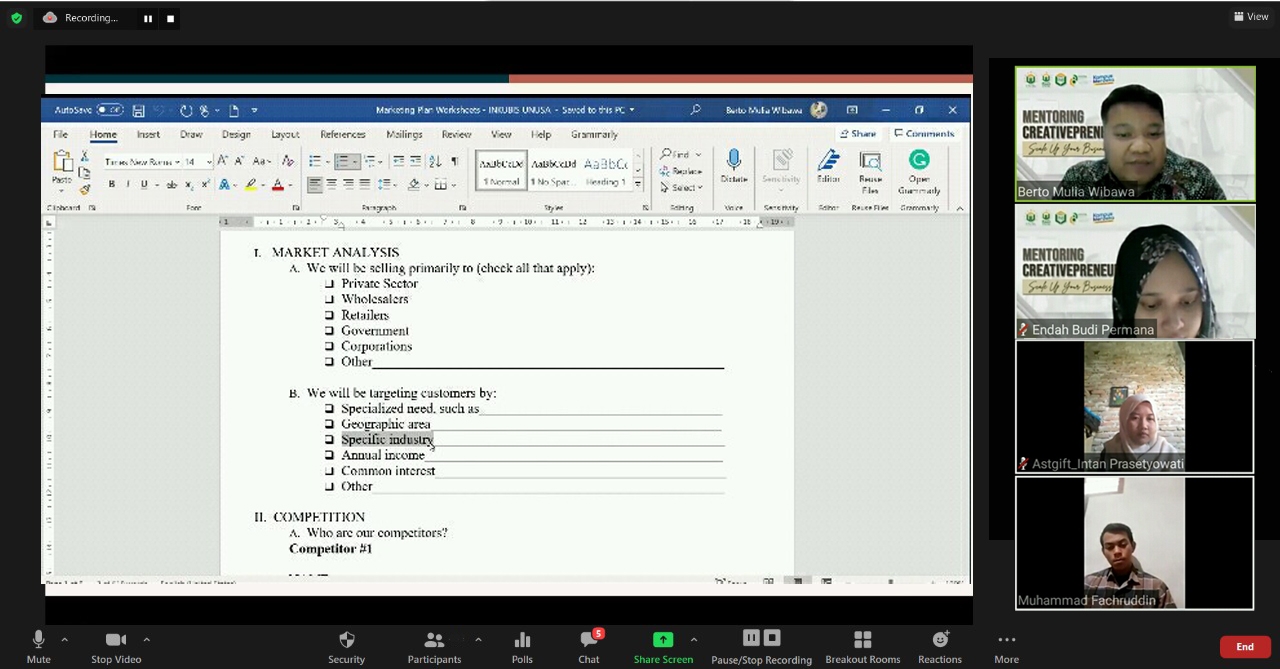1280x669 pixels.
Task: Expand video options arrow beside Stop Video
Action: (146, 639)
